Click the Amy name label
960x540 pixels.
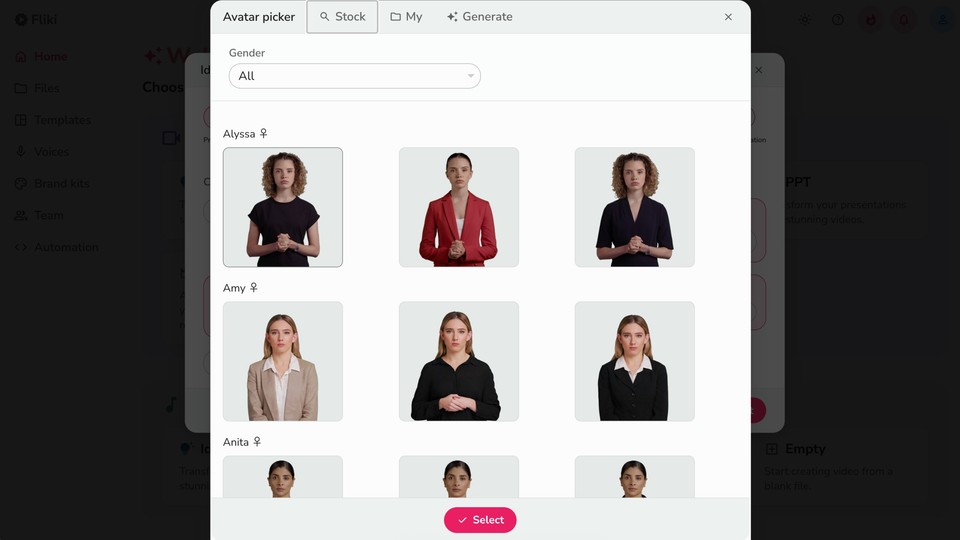click(x=234, y=288)
